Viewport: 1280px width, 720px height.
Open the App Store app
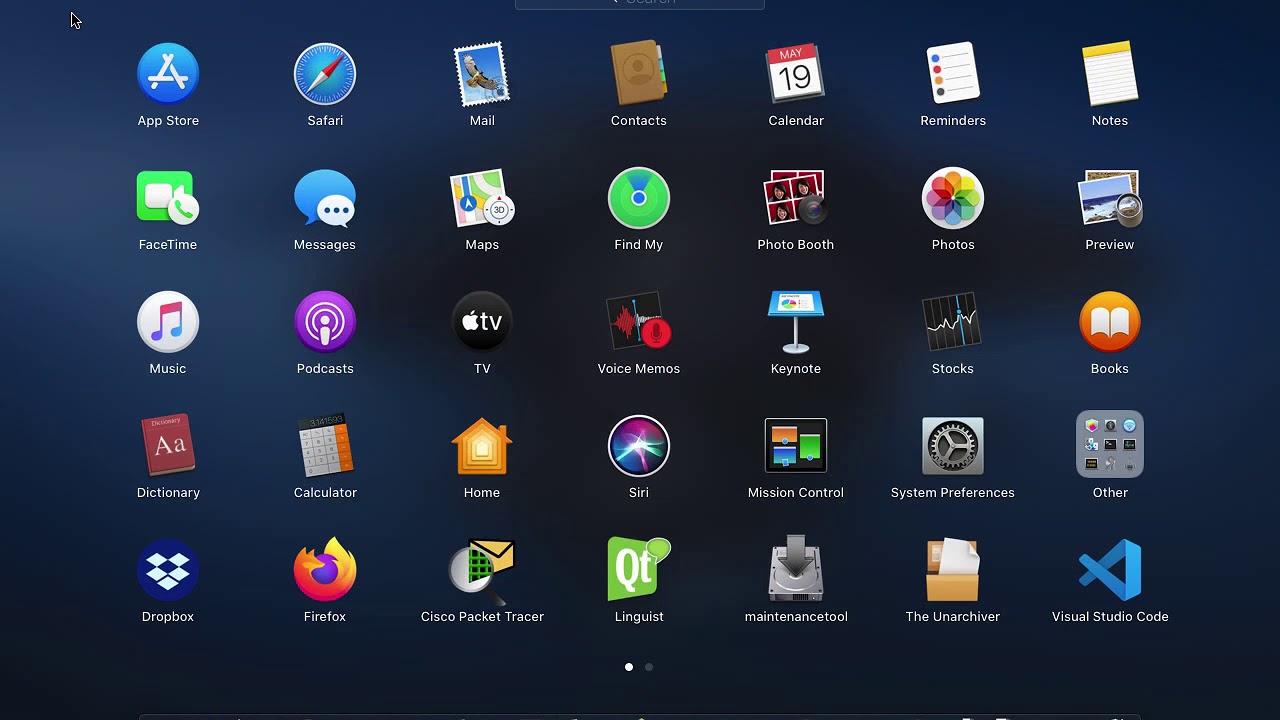(x=168, y=74)
